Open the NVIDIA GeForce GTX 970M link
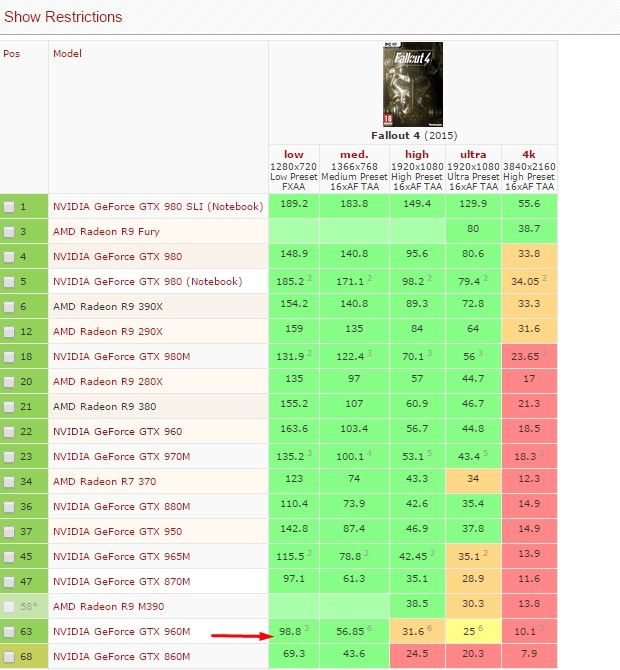Screen dimensions: 620x670 coord(121,457)
